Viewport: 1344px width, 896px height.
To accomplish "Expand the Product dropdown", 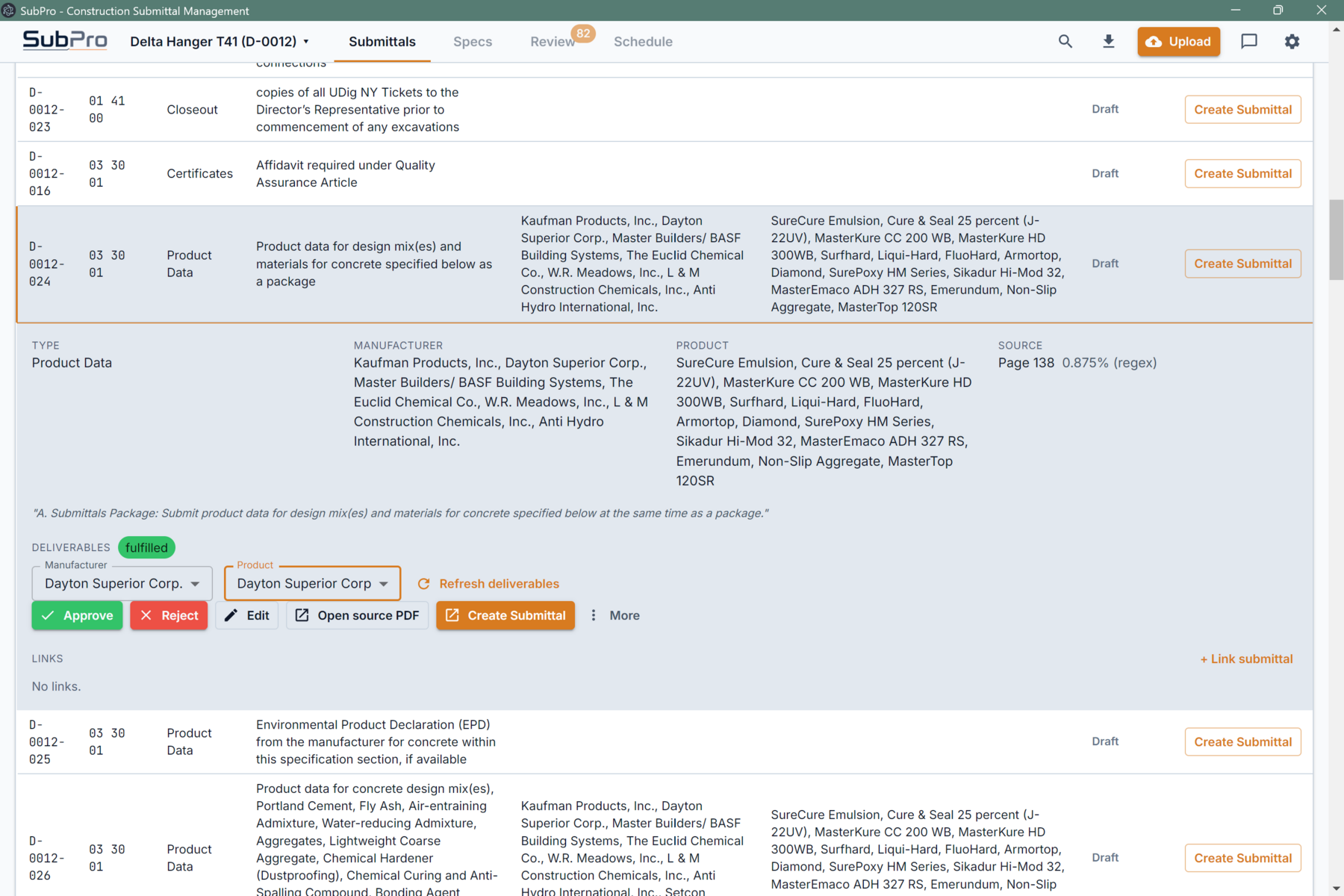I will [x=312, y=583].
